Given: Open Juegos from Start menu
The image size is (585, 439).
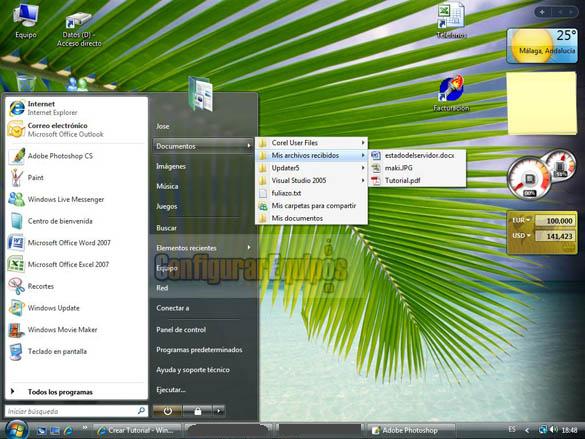Looking at the screenshot, I should click(167, 206).
